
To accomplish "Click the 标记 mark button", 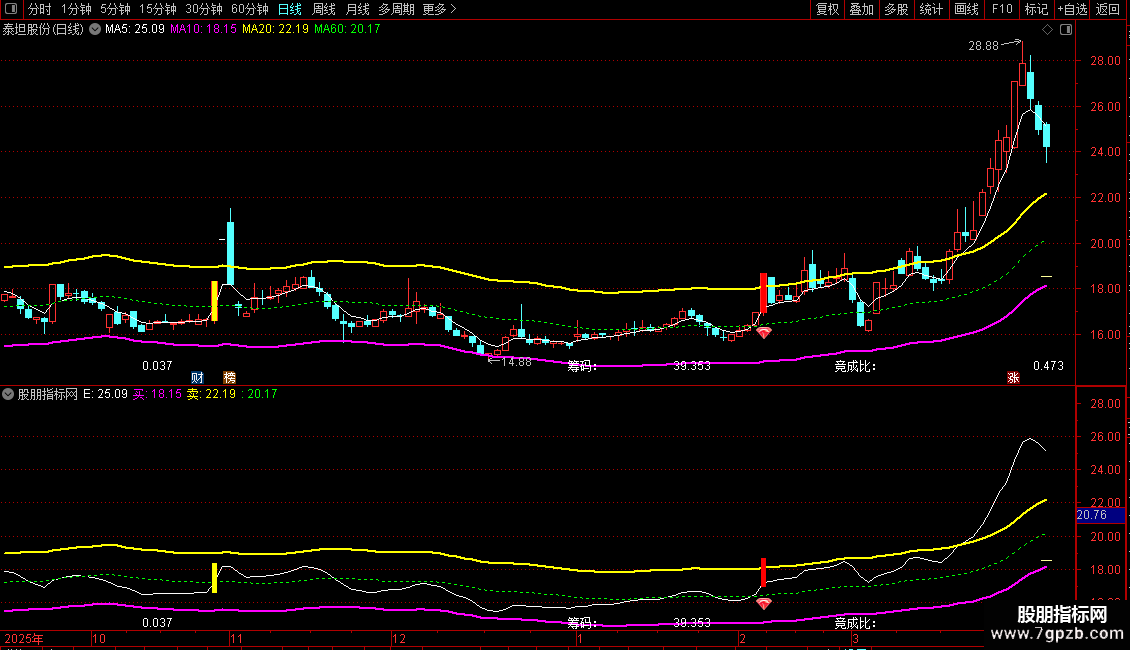I will click(x=1036, y=9).
